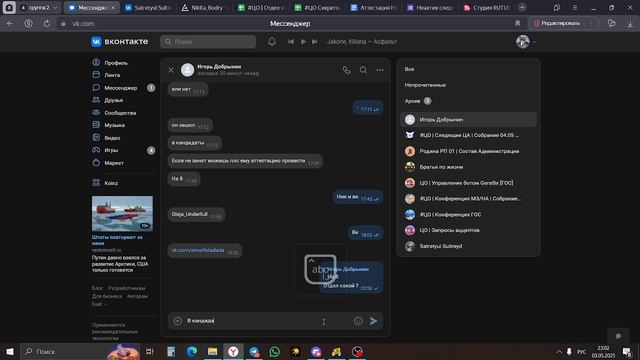The image size is (640, 360).
Task: Skip to the next music track
Action: (314, 42)
